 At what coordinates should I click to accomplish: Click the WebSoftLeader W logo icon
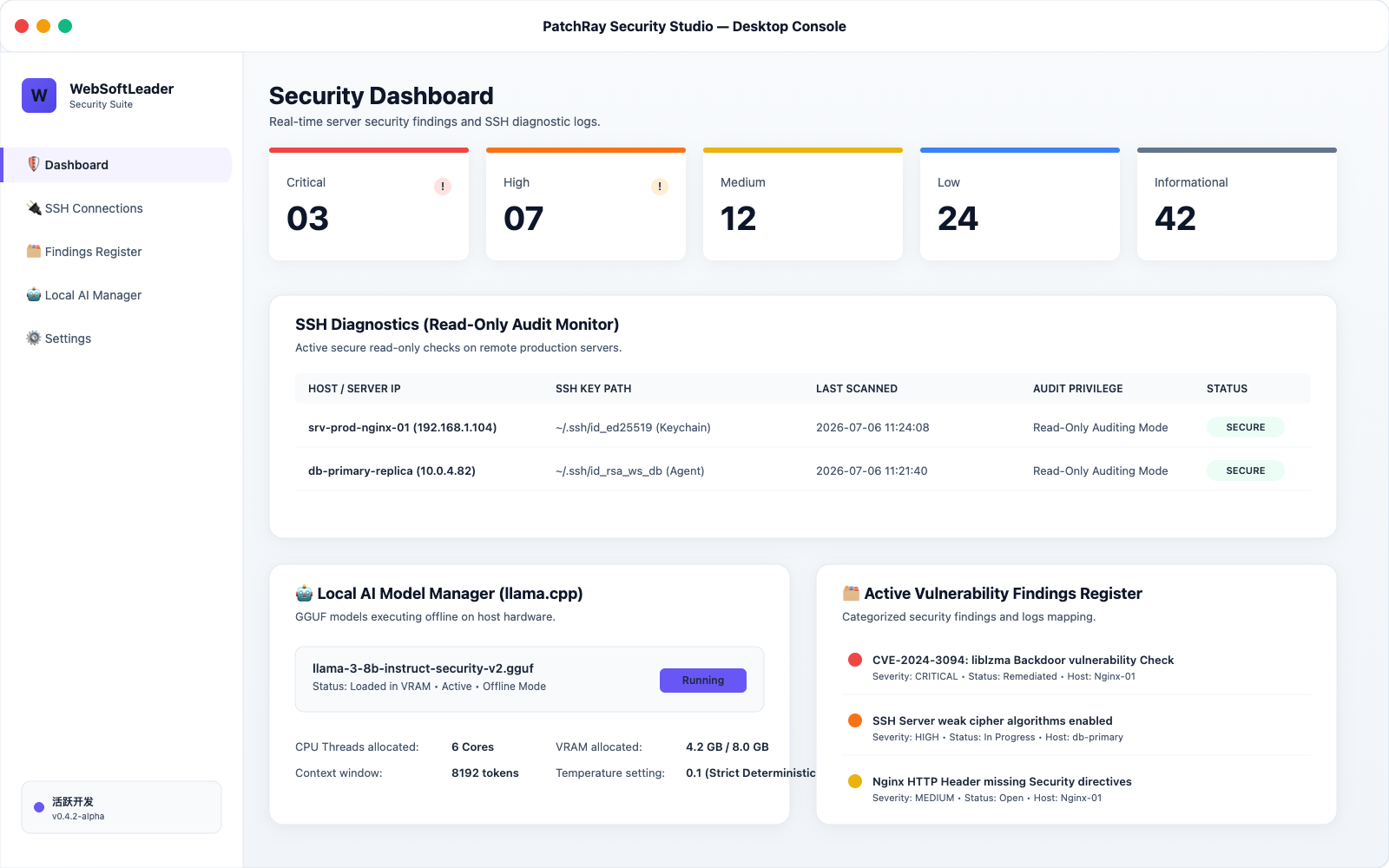[39, 95]
